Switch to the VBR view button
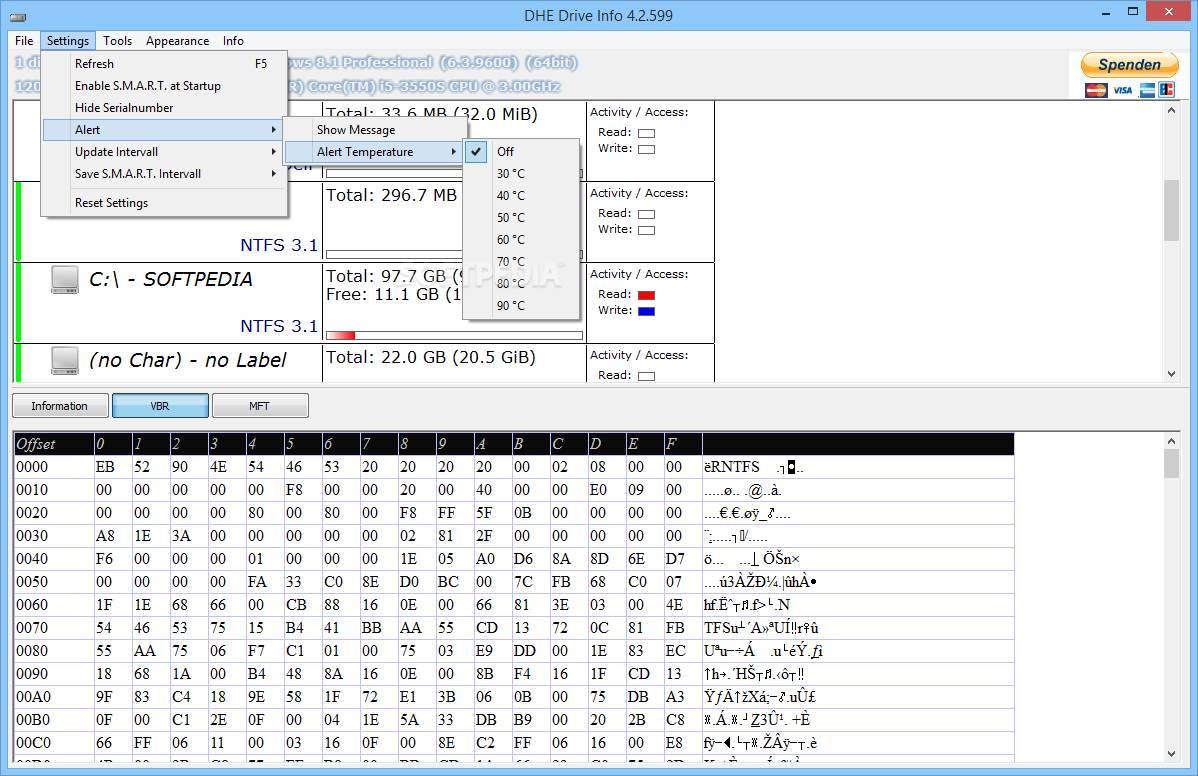Screen dimensions: 1198x776 pyautogui.click(x=160, y=406)
